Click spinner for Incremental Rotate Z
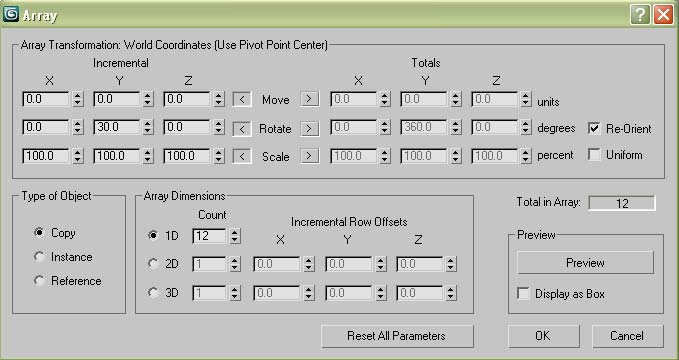 (x=219, y=128)
